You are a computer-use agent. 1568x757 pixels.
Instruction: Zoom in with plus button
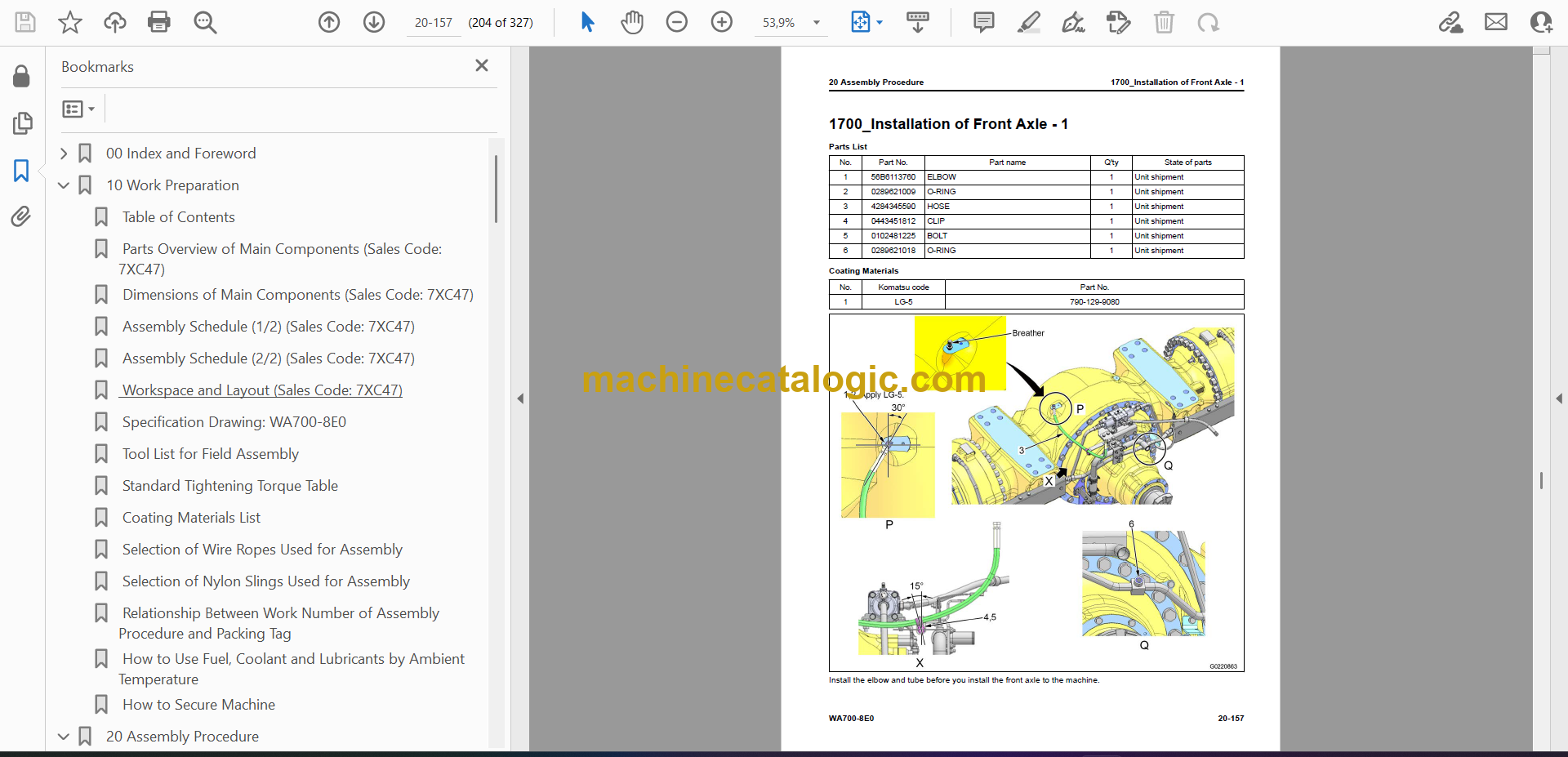[722, 22]
